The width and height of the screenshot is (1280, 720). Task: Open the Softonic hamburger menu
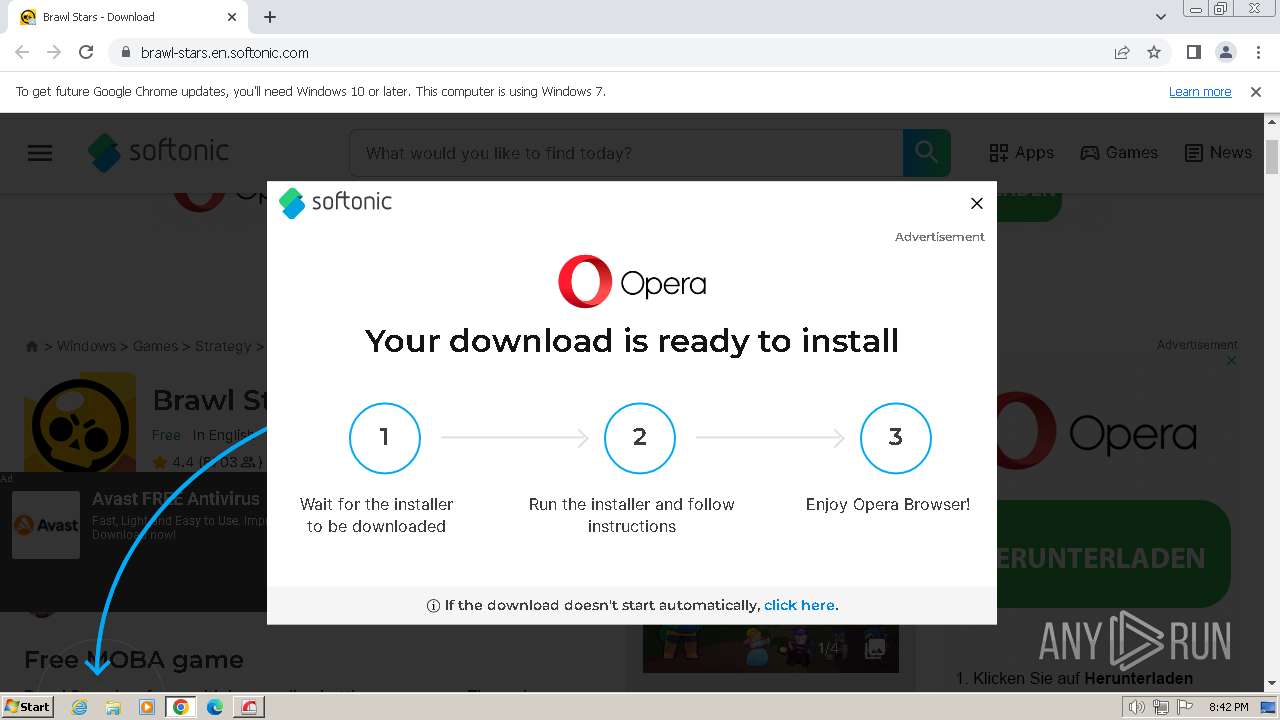tap(40, 153)
